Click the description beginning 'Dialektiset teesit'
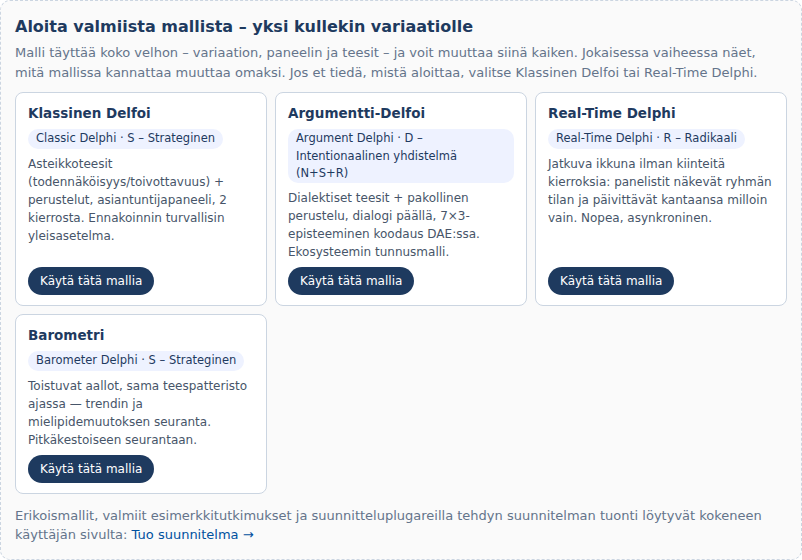 [384, 225]
